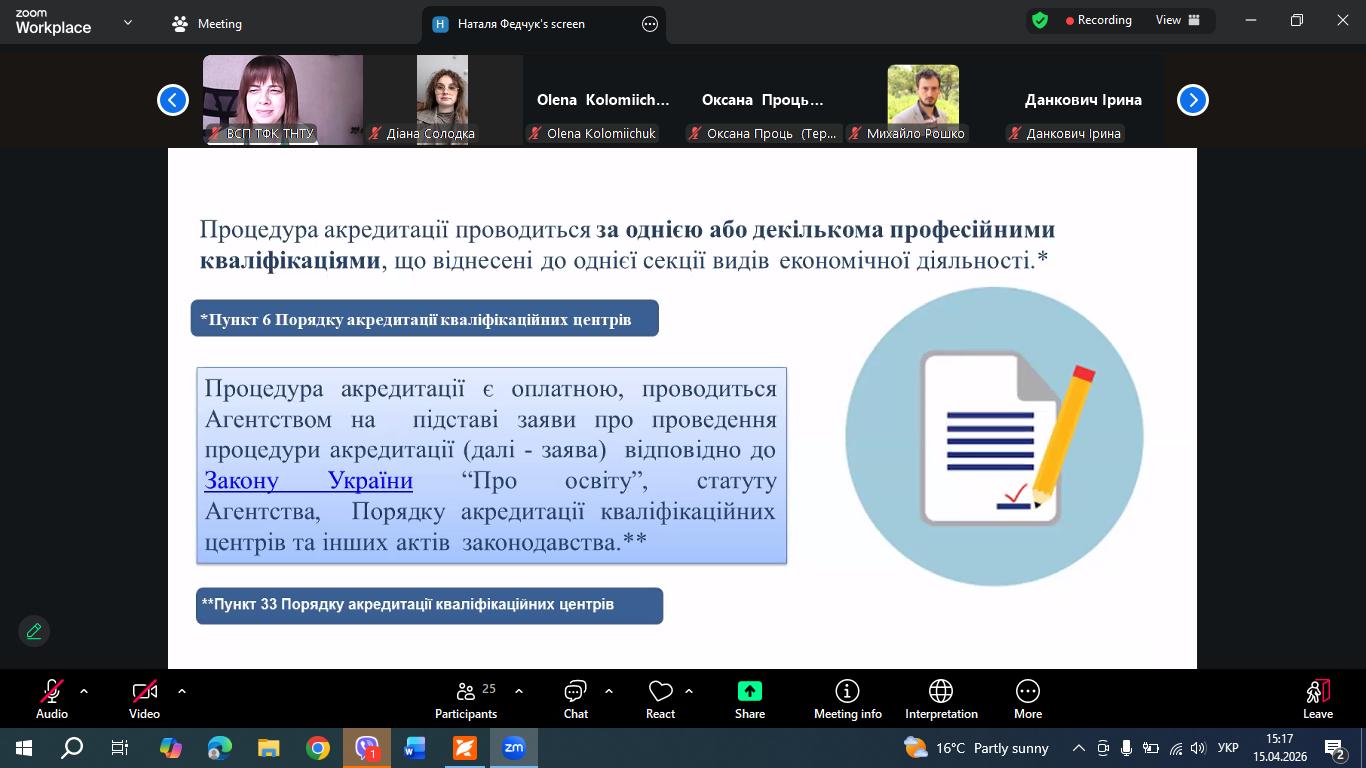This screenshot has height=768, width=1366.
Task: Open the Meeting tab
Action: [207, 24]
